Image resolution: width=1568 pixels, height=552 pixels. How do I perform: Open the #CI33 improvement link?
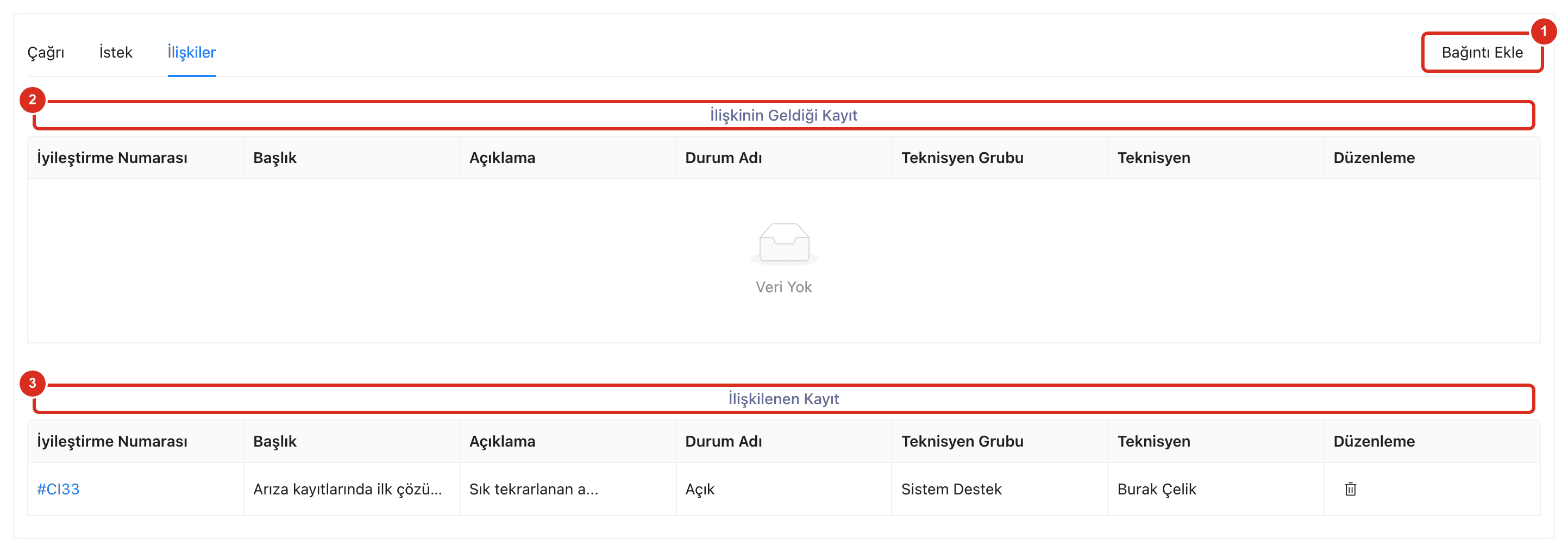59,489
